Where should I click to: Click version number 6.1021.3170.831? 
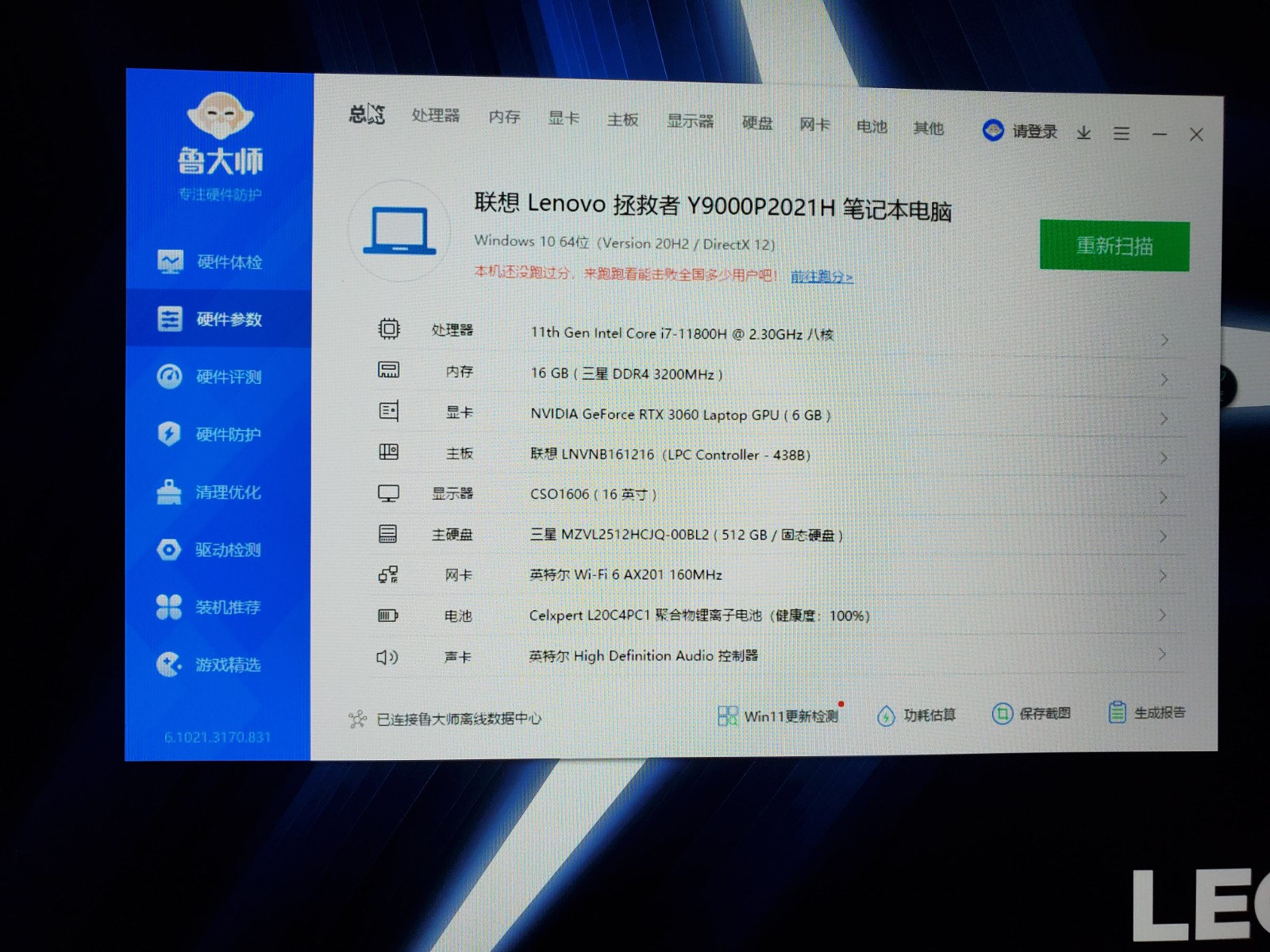pos(217,737)
